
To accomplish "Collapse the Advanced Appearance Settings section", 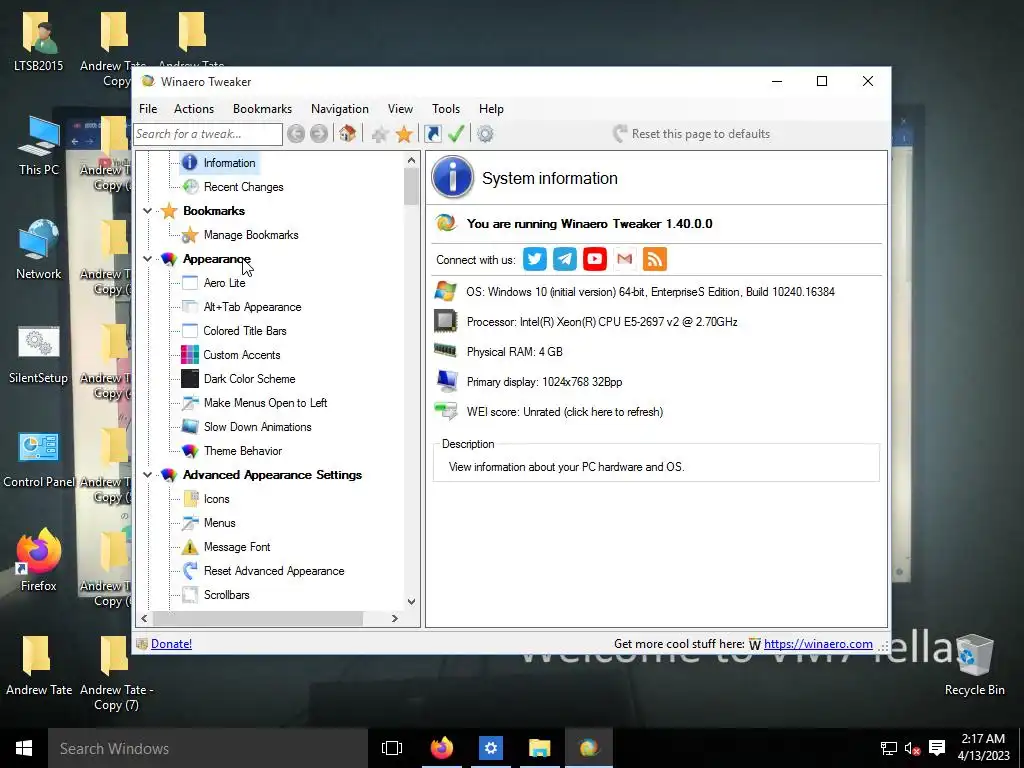I will point(148,475).
